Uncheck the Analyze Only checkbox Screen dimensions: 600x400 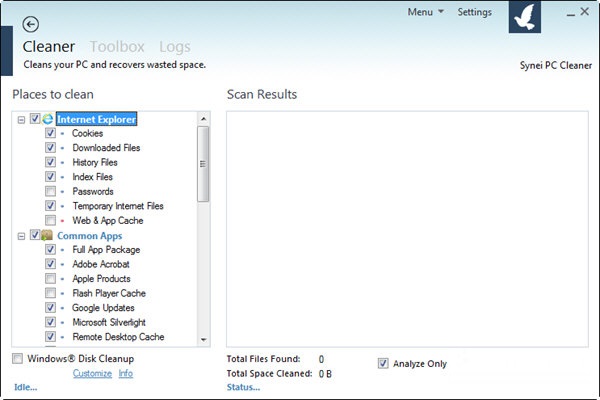click(383, 363)
